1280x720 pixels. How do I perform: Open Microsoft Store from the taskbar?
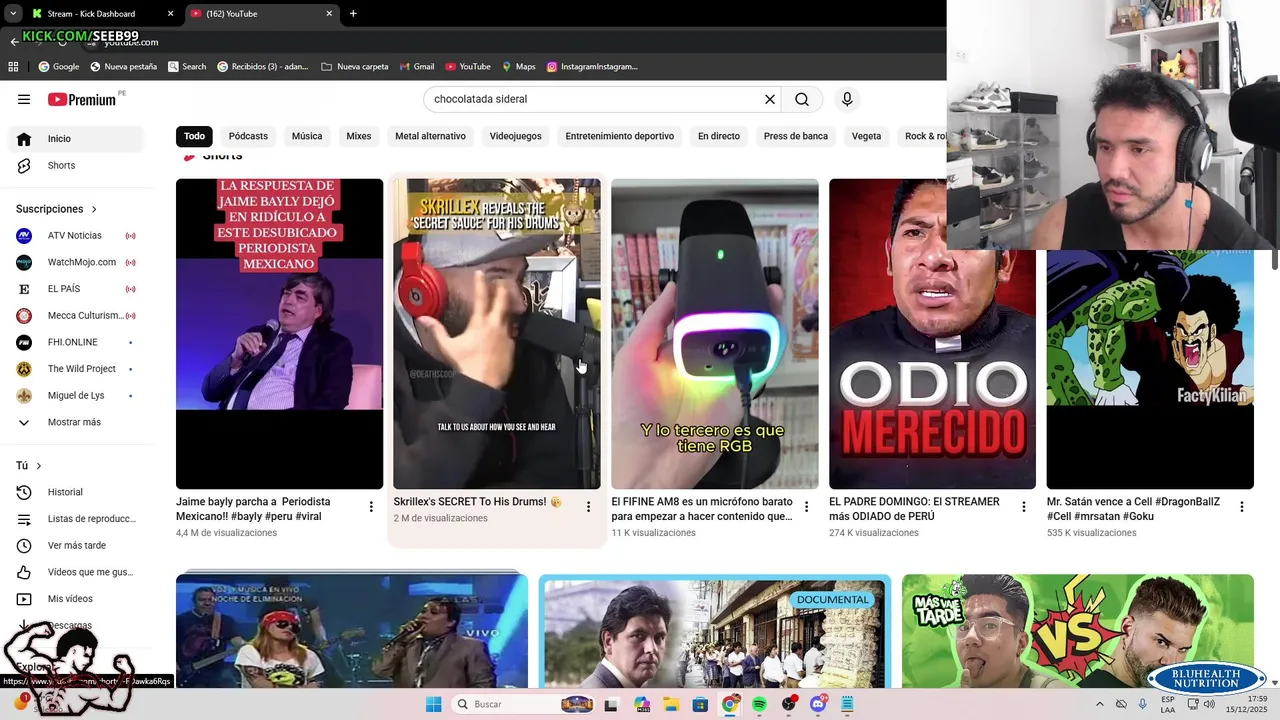(x=700, y=704)
